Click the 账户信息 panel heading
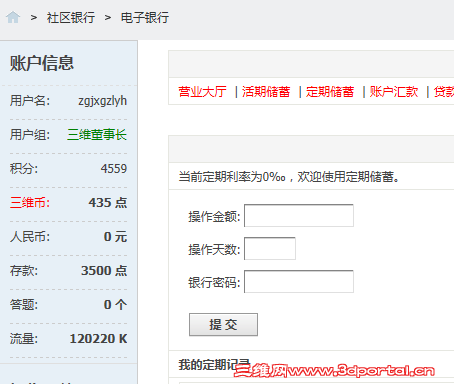The height and width of the screenshot is (384, 454). (42, 63)
